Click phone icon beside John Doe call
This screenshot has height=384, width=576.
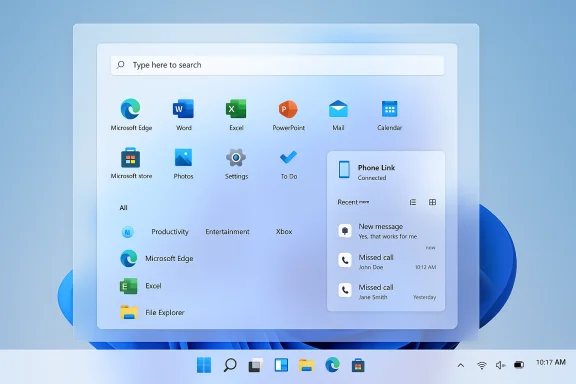click(x=345, y=260)
